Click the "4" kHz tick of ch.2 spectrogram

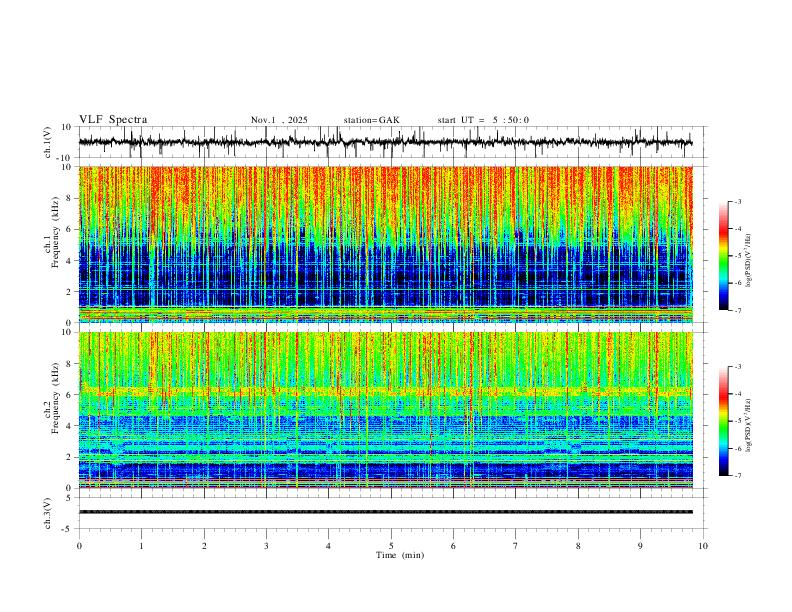(70, 426)
